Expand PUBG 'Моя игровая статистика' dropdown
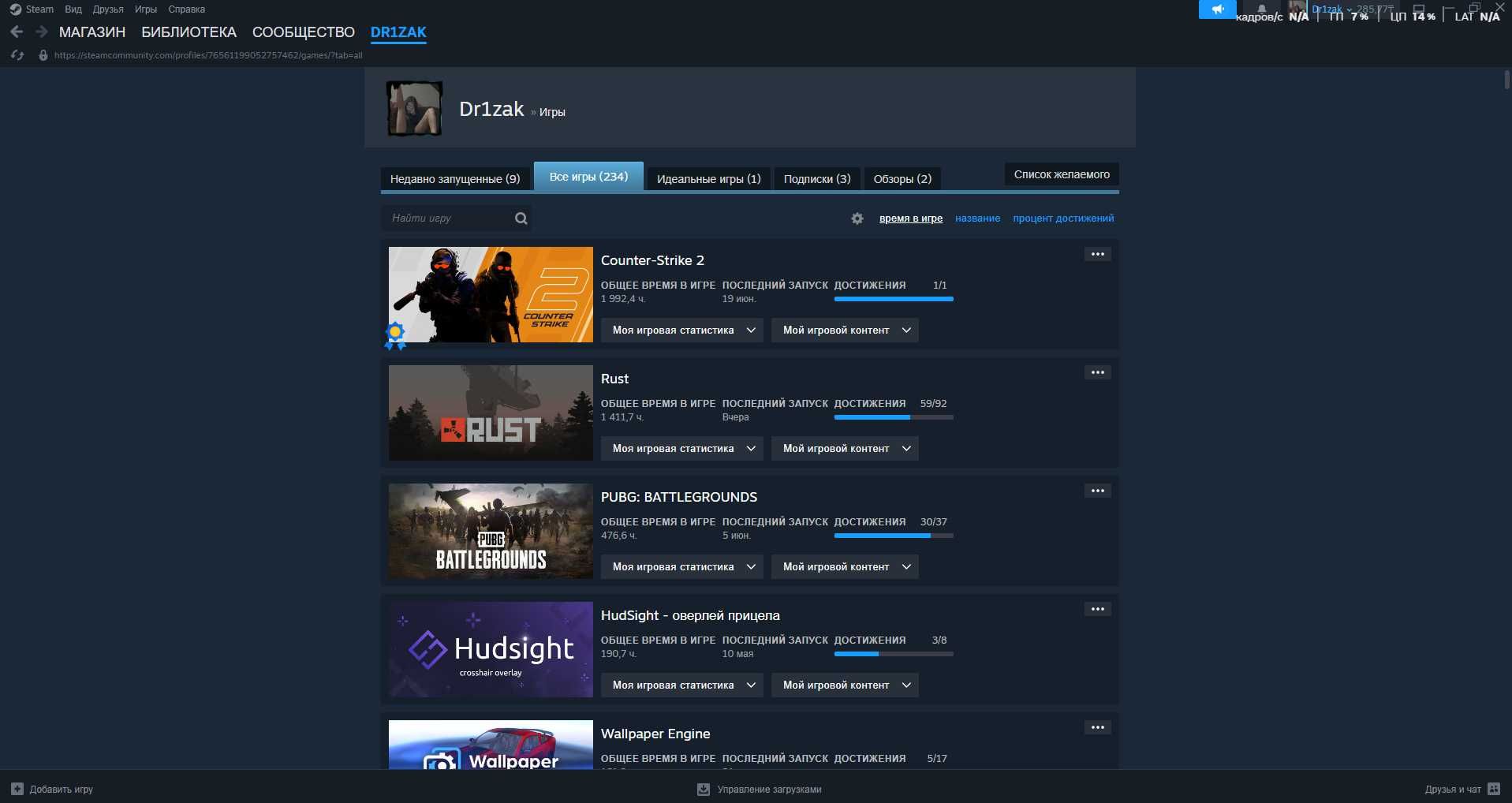The height and width of the screenshot is (803, 1512). pyautogui.click(x=682, y=567)
